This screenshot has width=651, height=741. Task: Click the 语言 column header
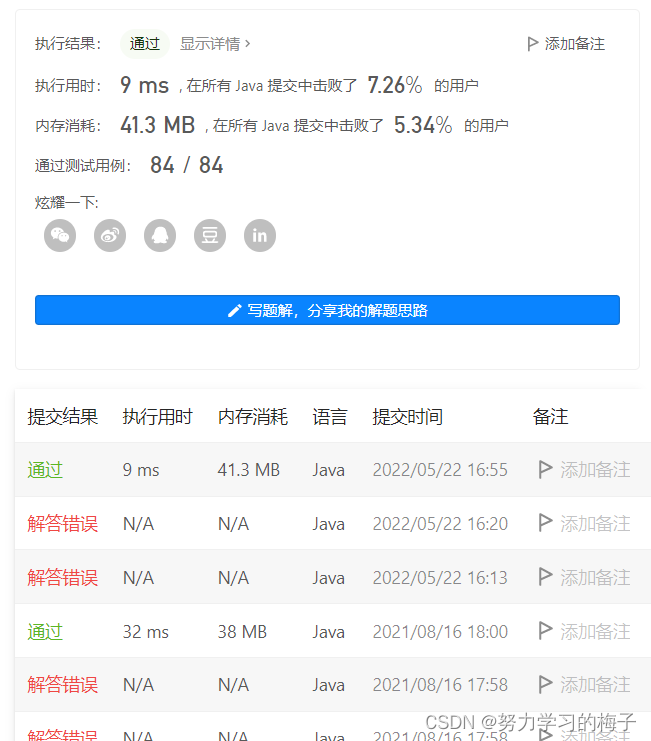click(x=330, y=417)
